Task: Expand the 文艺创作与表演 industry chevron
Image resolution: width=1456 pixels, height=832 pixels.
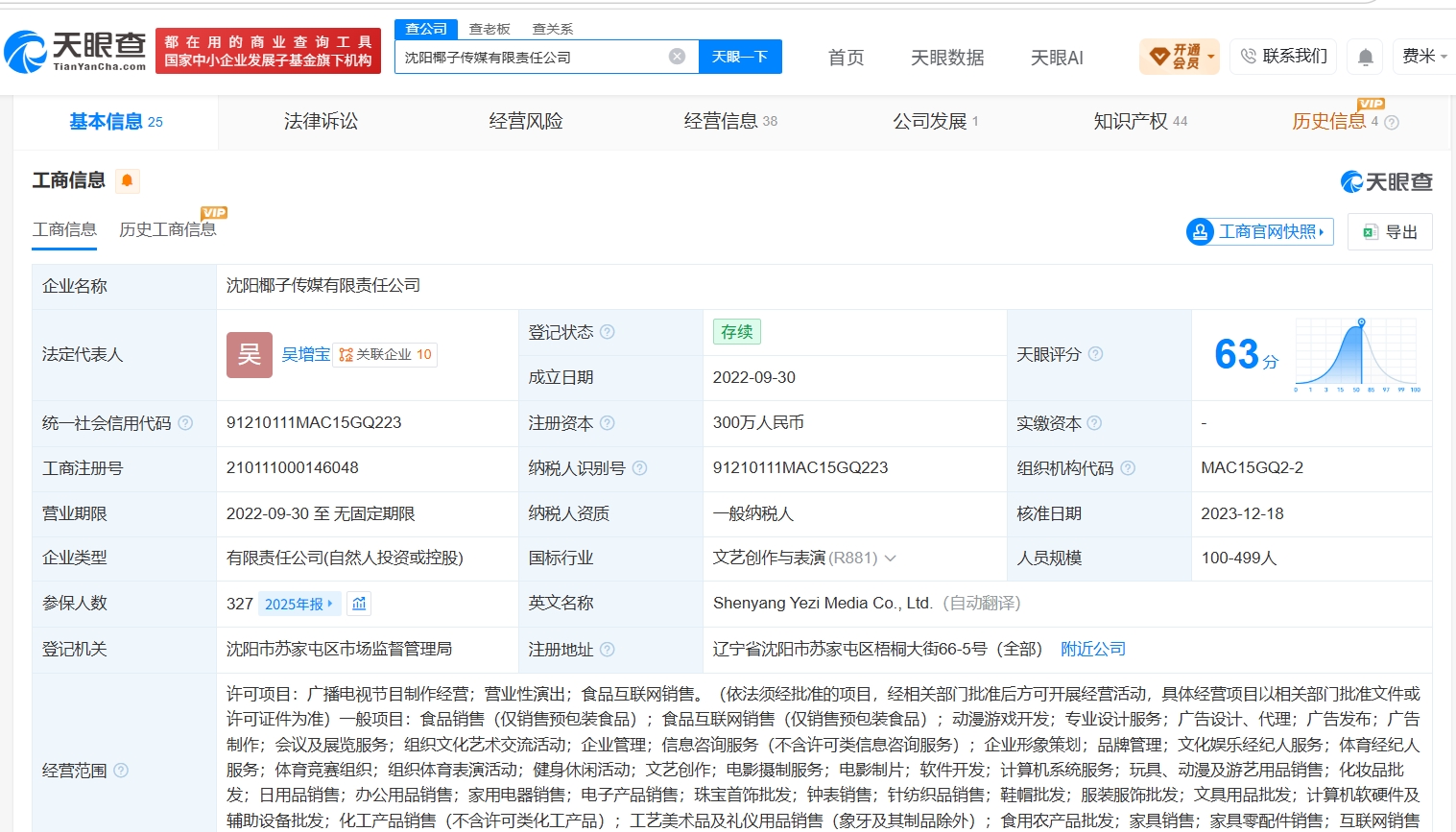Action: click(x=890, y=559)
